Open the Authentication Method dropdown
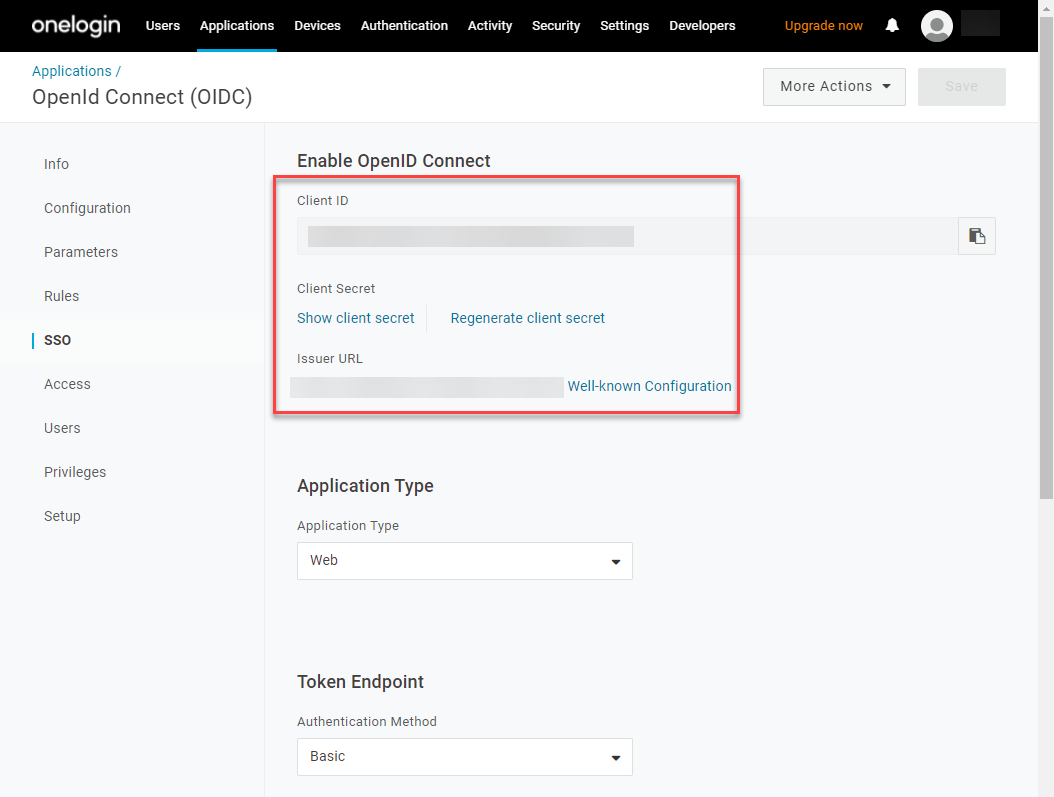The height and width of the screenshot is (797, 1054). tap(464, 757)
